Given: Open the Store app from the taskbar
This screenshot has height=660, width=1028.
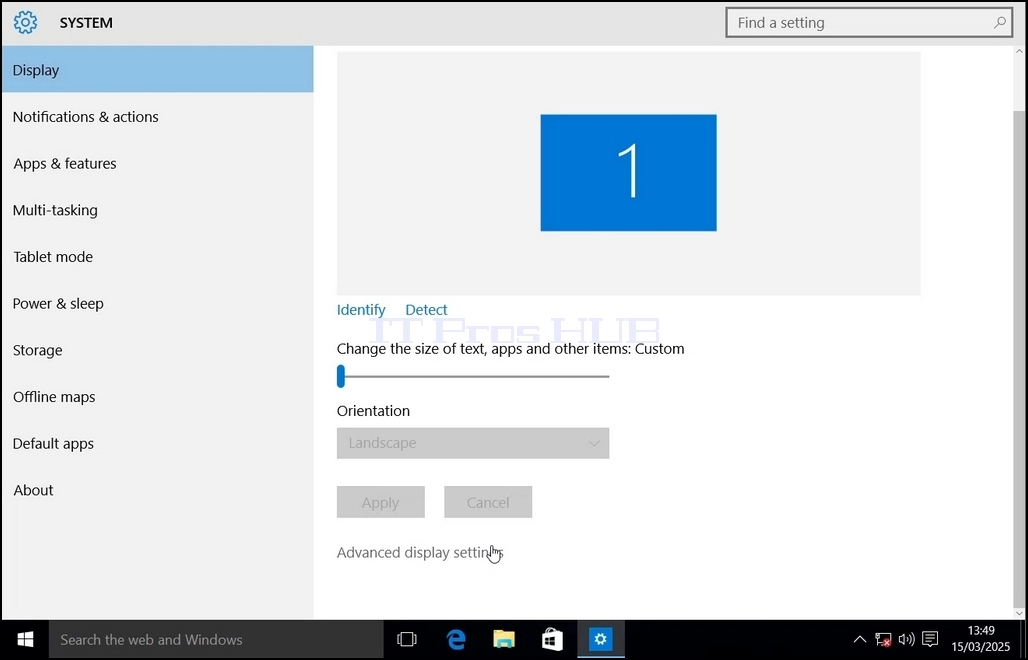Looking at the screenshot, I should click(552, 639).
